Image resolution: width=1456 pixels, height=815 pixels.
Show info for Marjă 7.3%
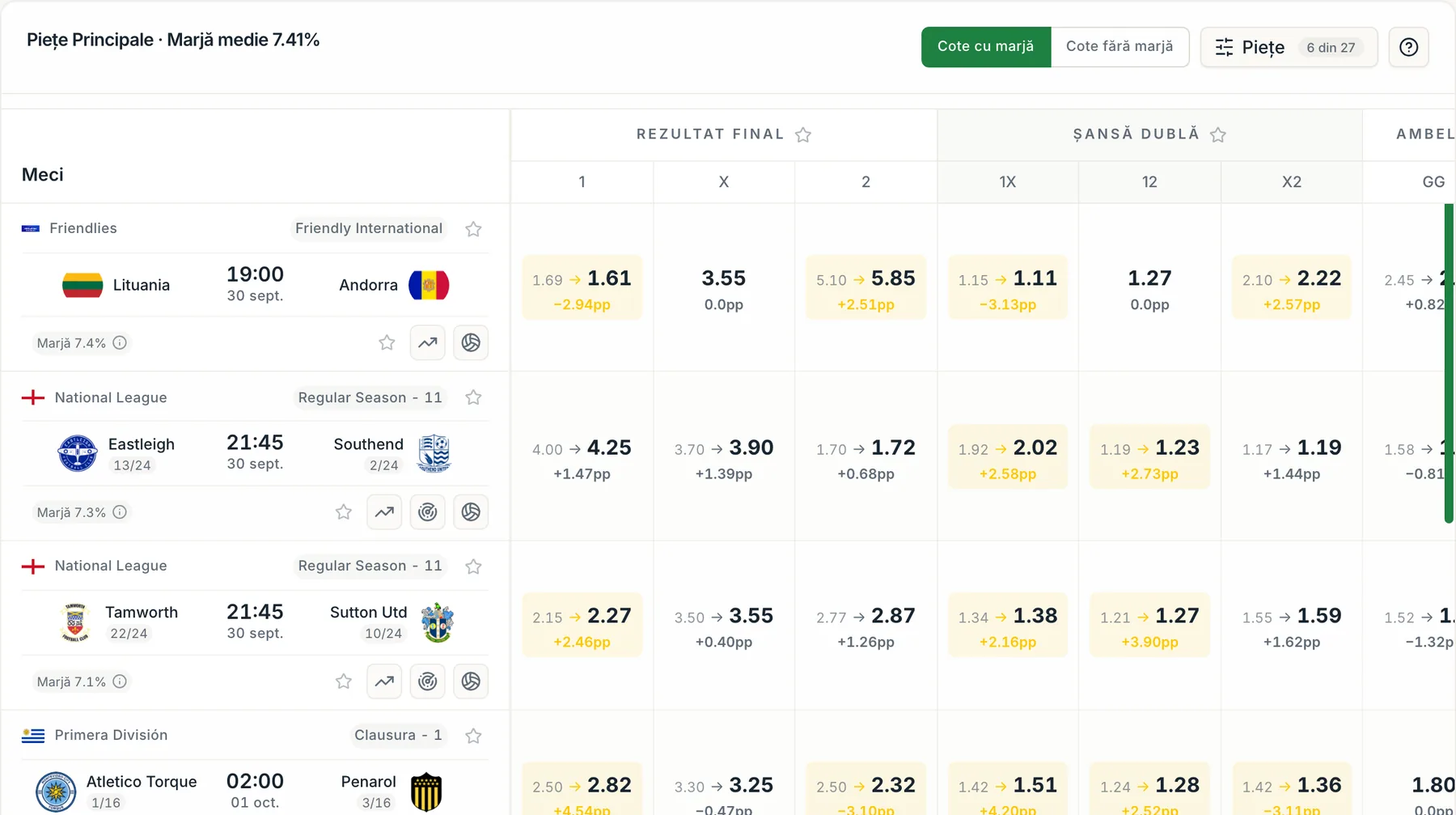coord(120,511)
